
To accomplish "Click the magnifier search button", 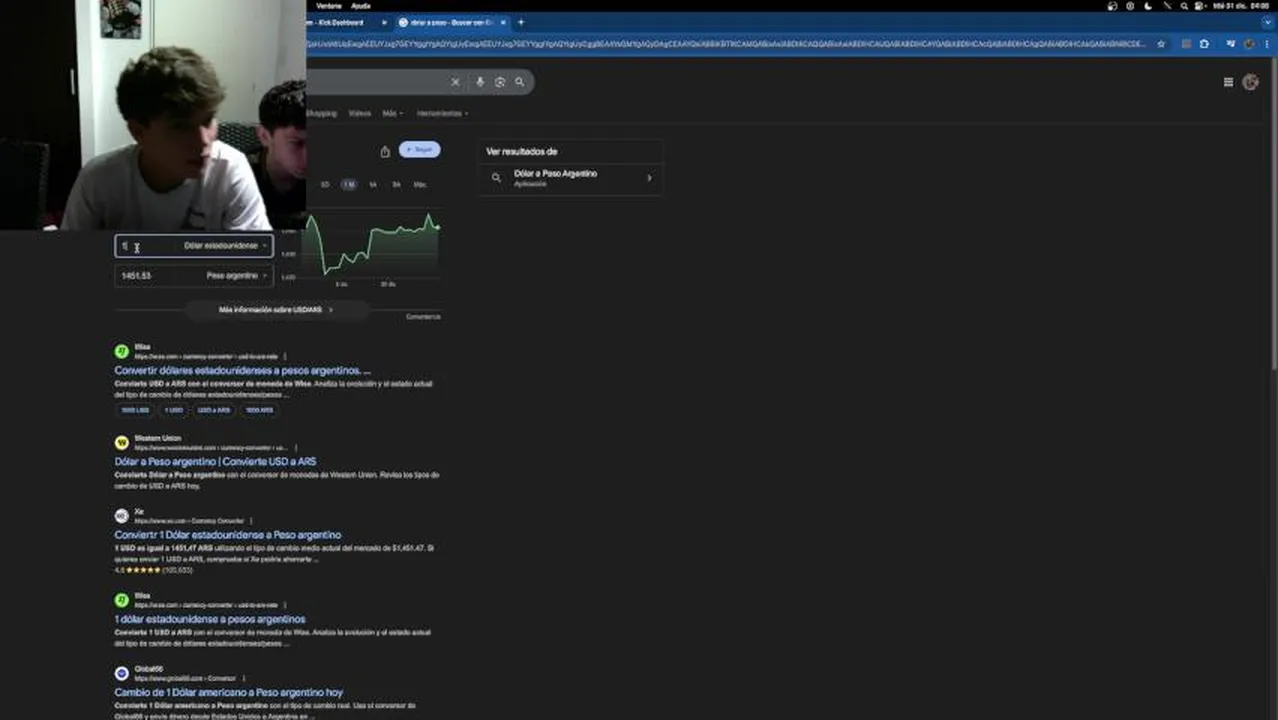I will (520, 82).
